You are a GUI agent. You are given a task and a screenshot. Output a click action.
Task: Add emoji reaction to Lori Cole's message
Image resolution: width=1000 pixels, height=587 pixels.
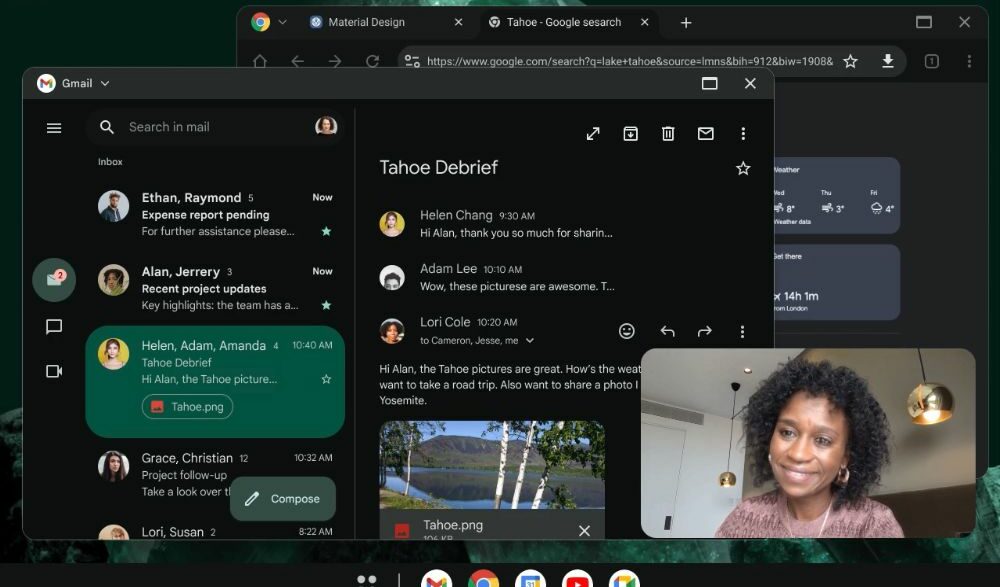point(627,331)
